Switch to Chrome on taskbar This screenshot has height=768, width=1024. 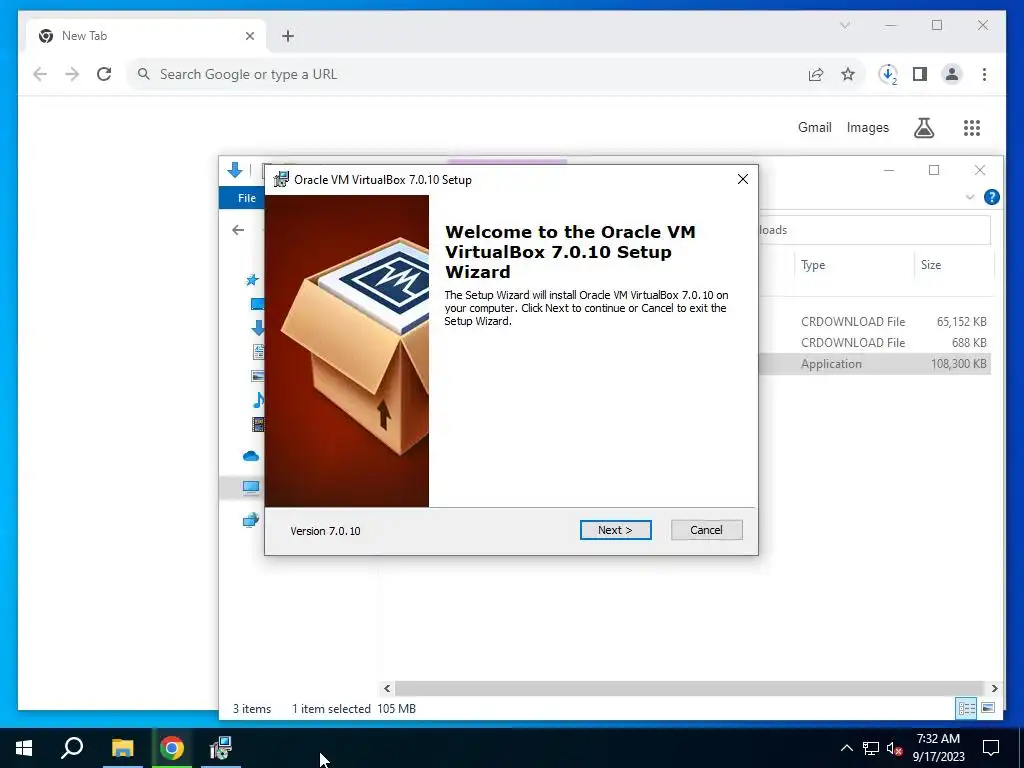click(x=172, y=748)
